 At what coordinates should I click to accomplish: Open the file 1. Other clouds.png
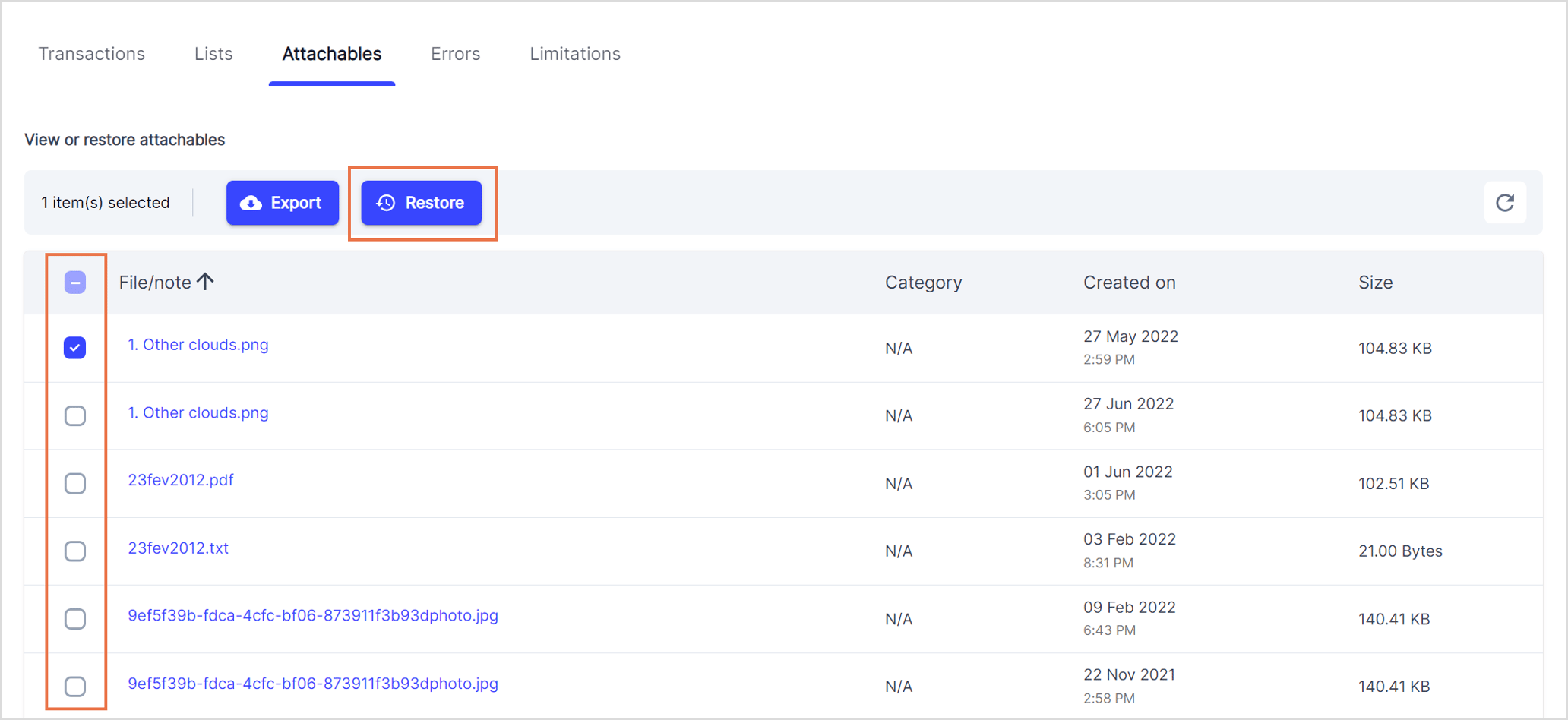[198, 344]
